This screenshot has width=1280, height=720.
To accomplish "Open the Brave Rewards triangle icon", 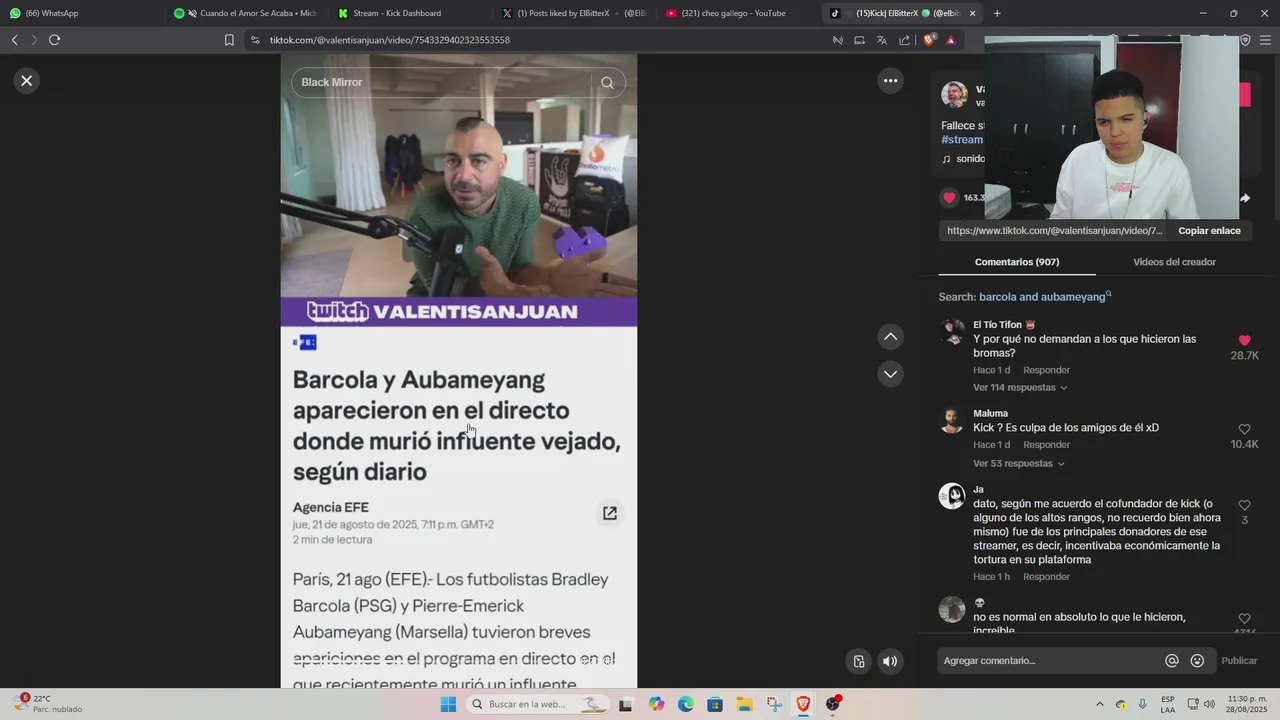I will coord(950,40).
